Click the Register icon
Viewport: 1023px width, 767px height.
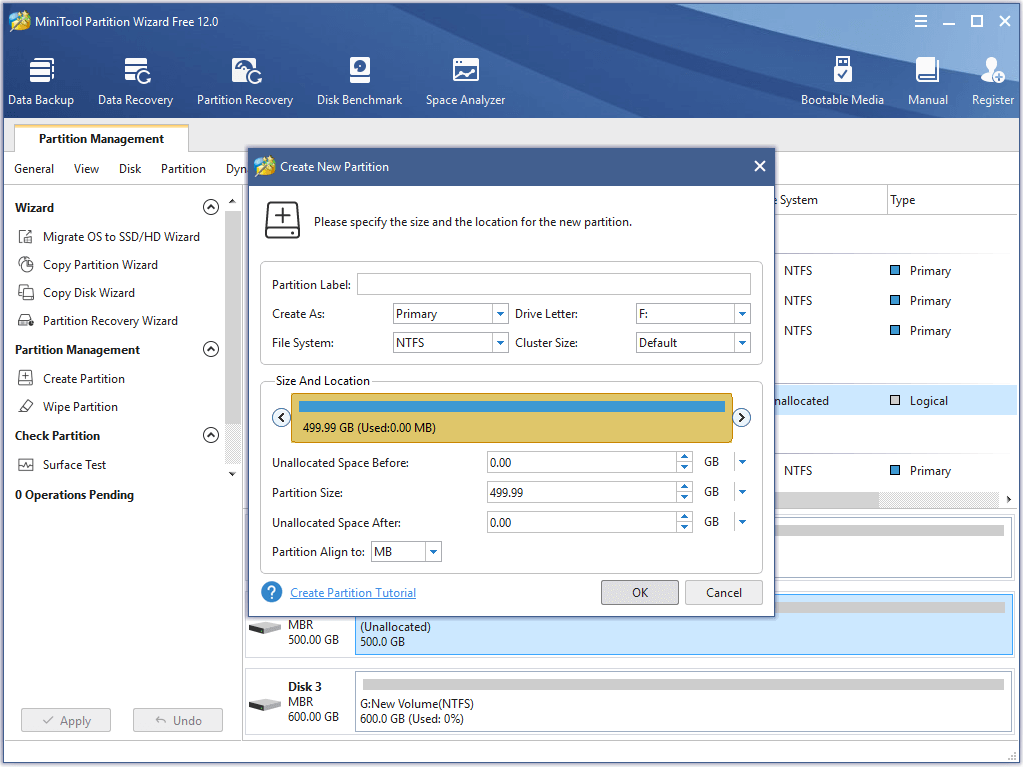(x=992, y=70)
